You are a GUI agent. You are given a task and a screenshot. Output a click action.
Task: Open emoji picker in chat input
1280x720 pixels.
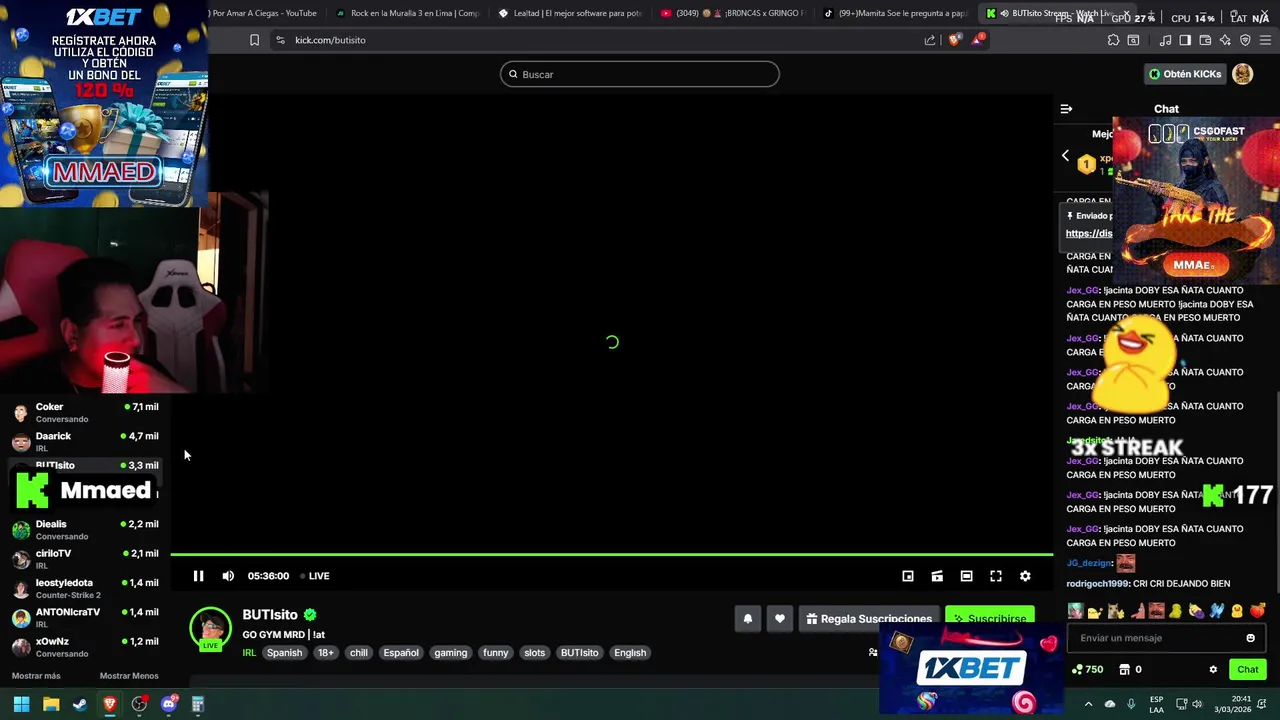coord(1250,638)
